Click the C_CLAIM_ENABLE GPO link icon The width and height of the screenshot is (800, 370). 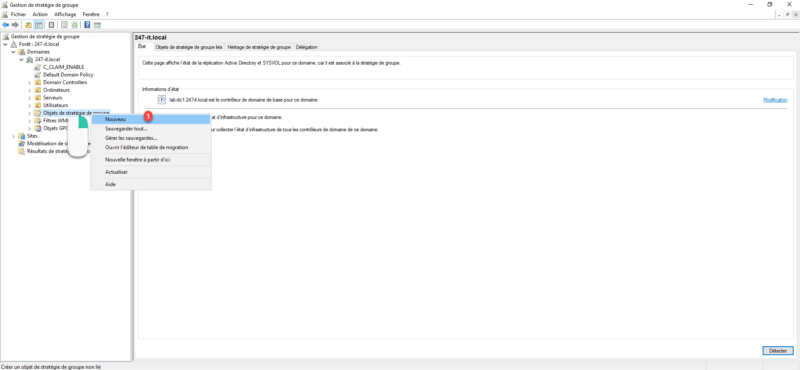pyautogui.click(x=37, y=67)
